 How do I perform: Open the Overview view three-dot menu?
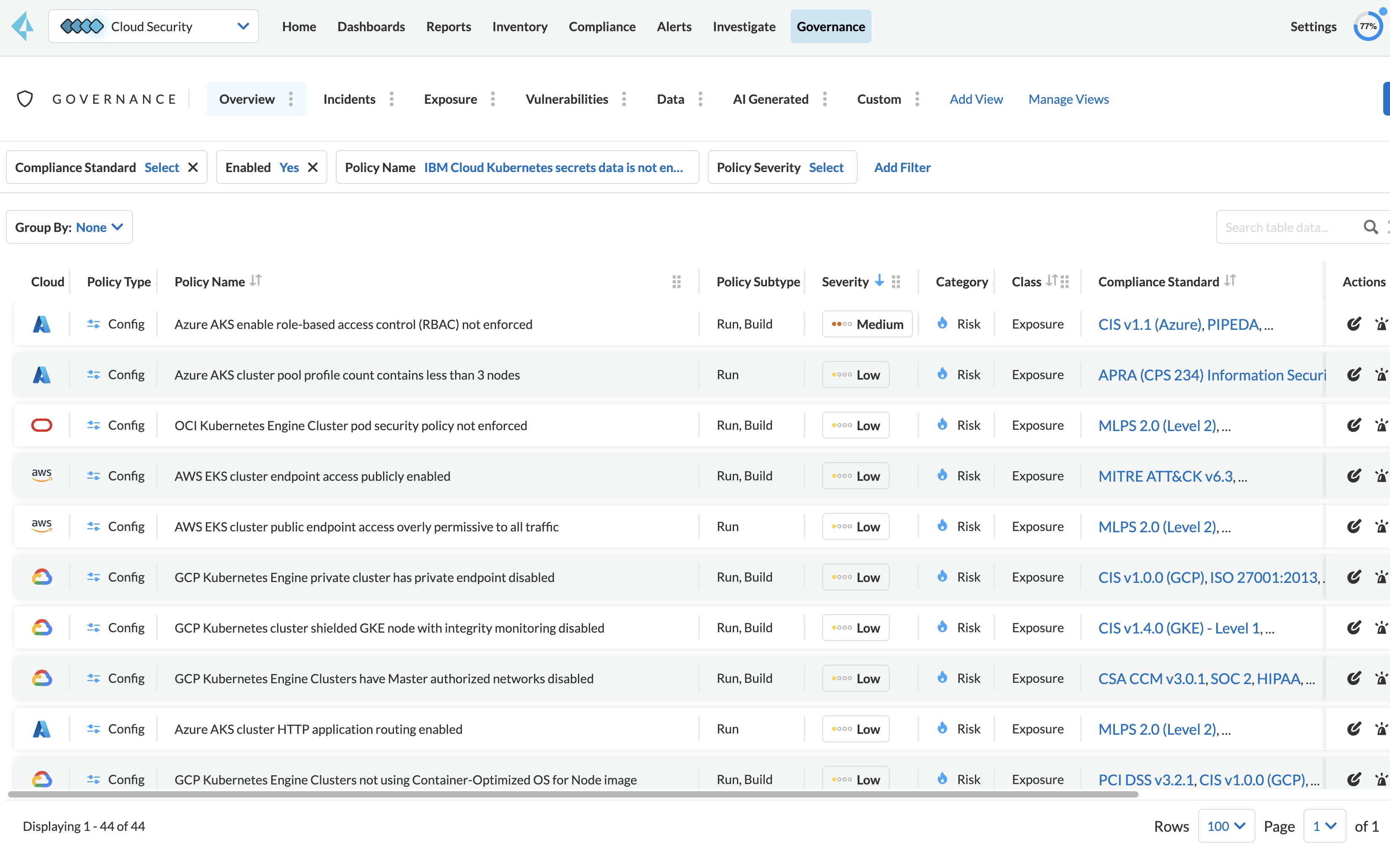point(291,99)
